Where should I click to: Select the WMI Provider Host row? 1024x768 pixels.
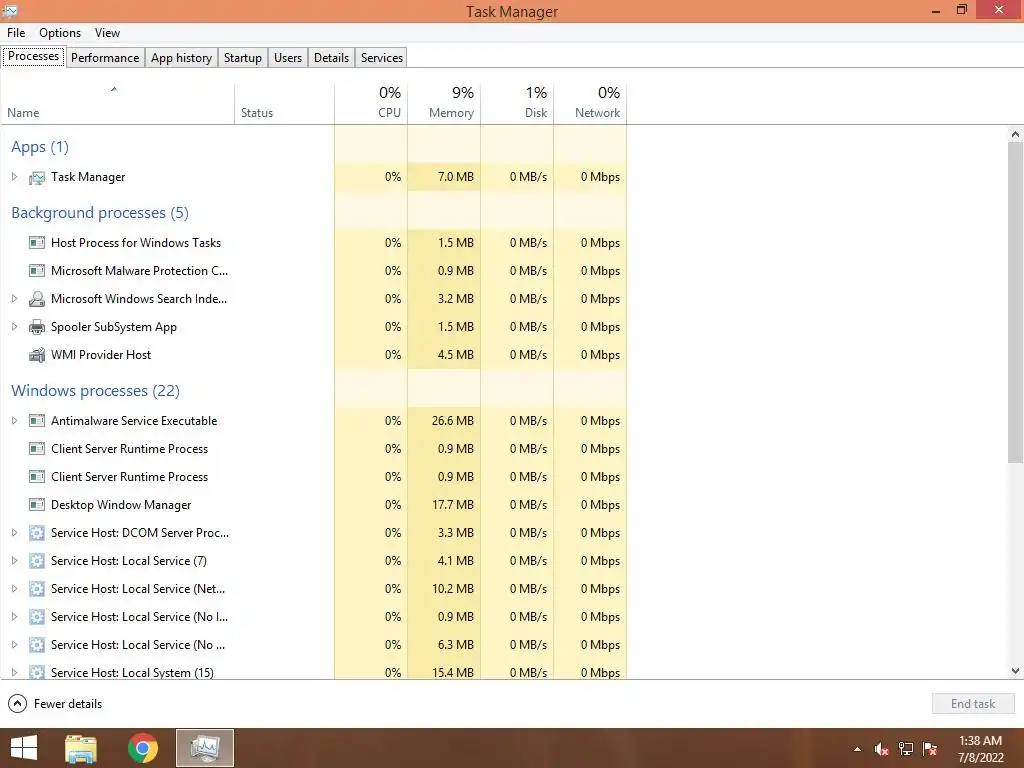(x=313, y=355)
